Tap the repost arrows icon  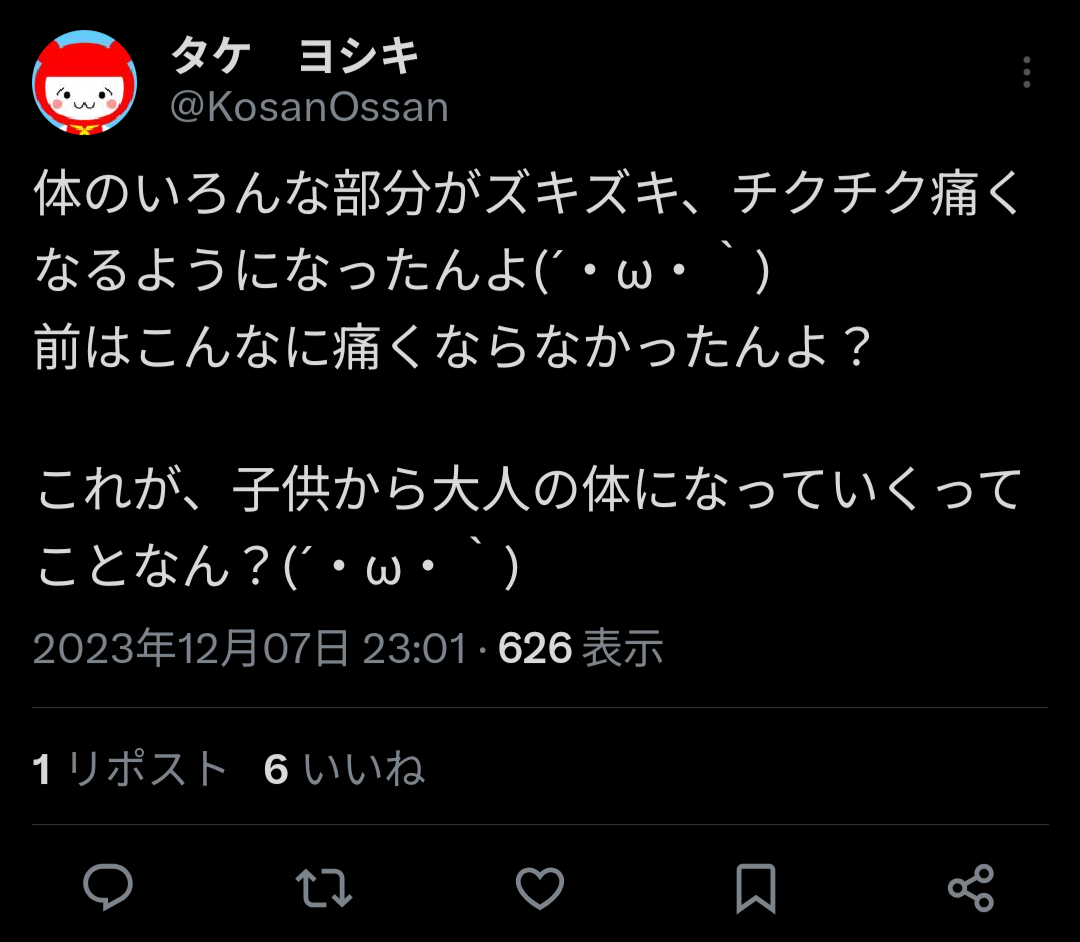coord(324,887)
